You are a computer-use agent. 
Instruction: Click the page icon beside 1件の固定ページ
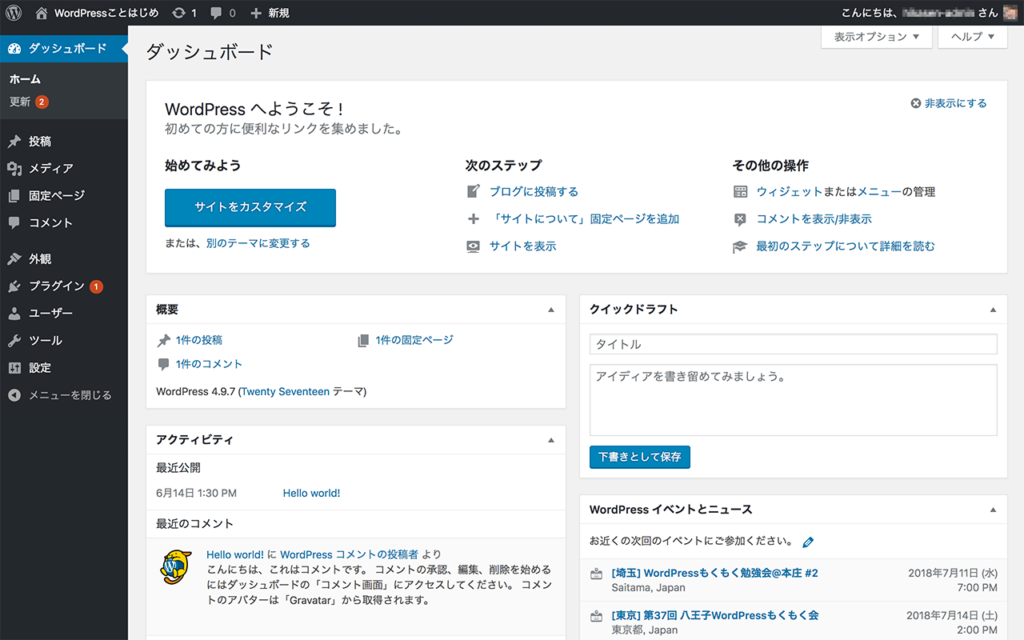pyautogui.click(x=363, y=340)
